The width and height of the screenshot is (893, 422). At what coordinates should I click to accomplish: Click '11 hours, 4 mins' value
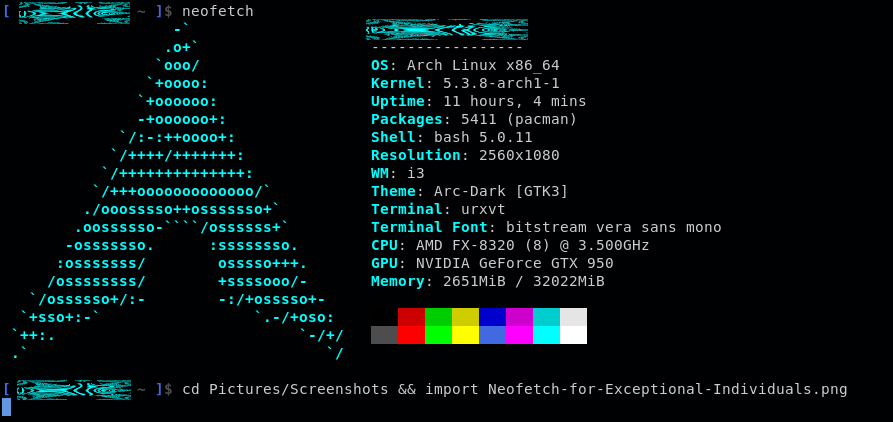coord(515,101)
